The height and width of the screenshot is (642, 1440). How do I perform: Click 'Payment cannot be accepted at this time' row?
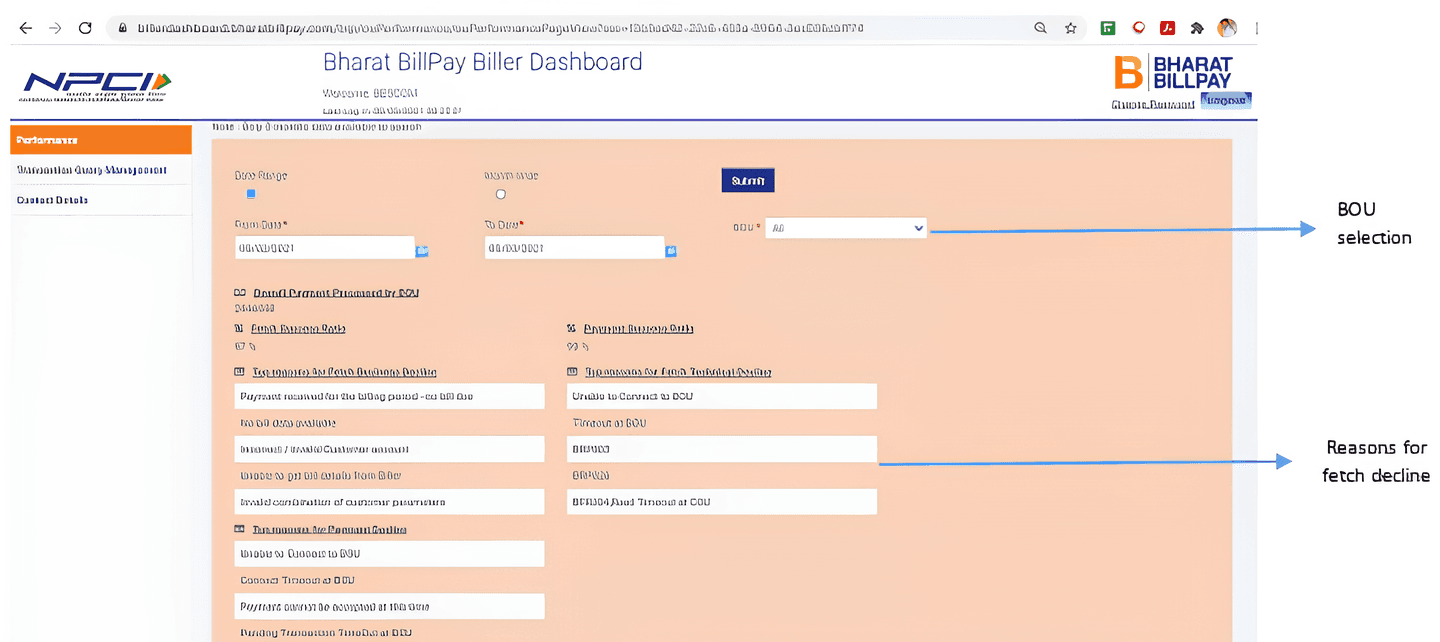click(390, 607)
